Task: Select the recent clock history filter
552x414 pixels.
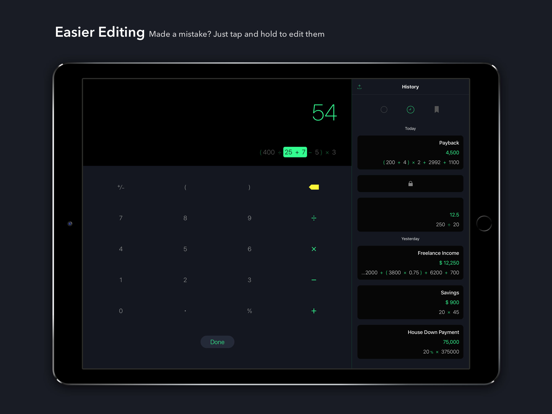Action: [410, 109]
